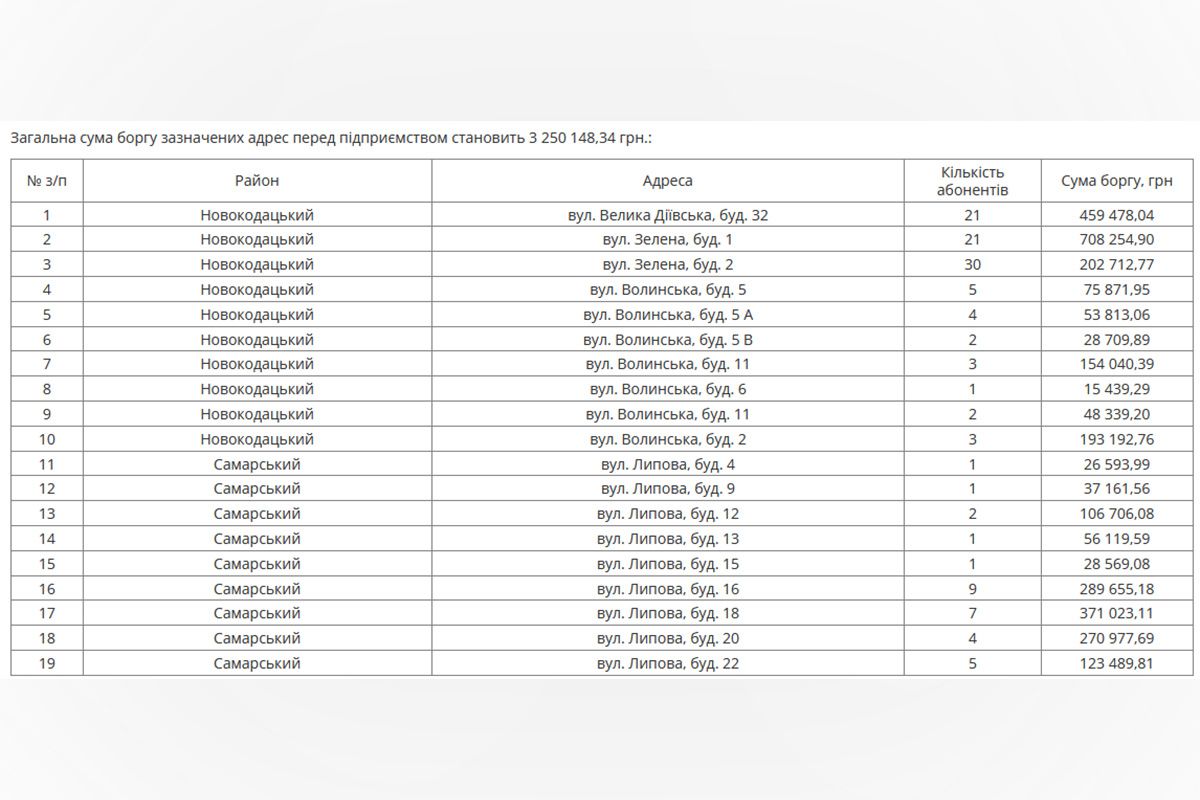Select address "вул. Липова, буд. 20"
The height and width of the screenshot is (800, 1200).
pyautogui.click(x=667, y=638)
